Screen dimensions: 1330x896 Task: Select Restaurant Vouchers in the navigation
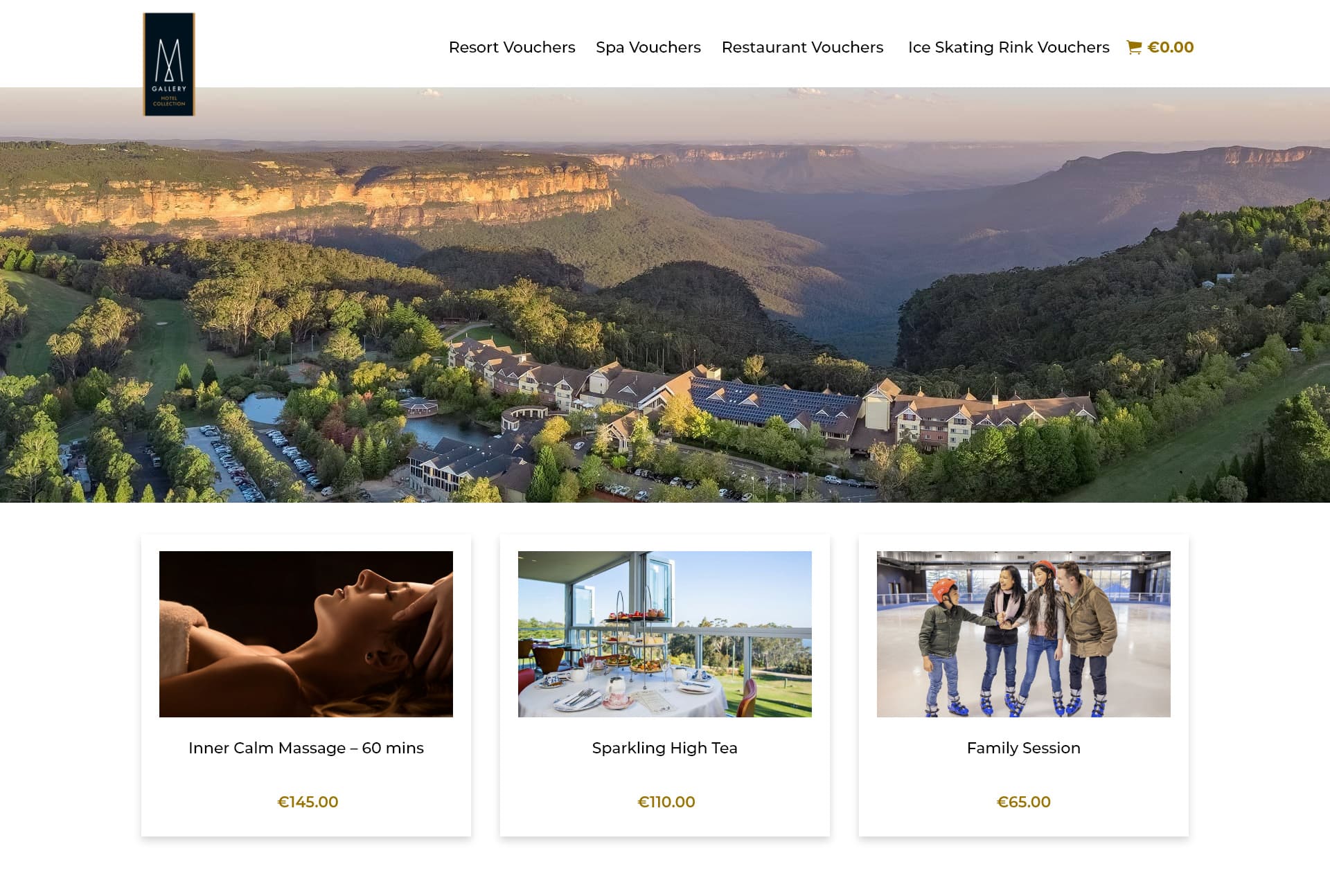click(802, 47)
